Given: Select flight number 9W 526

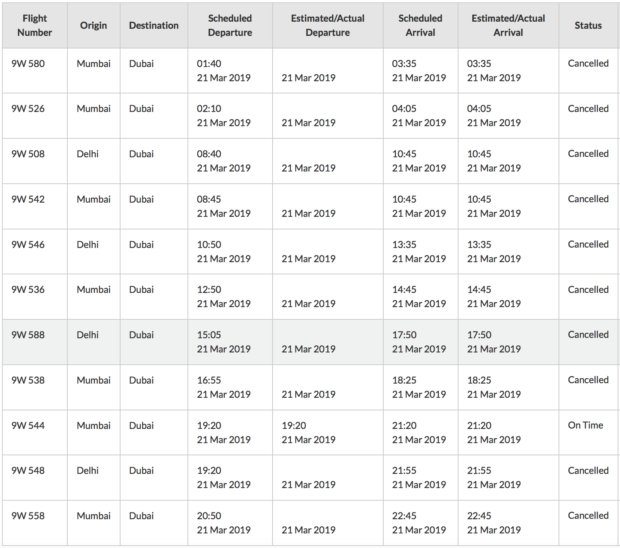Looking at the screenshot, I should tap(28, 109).
